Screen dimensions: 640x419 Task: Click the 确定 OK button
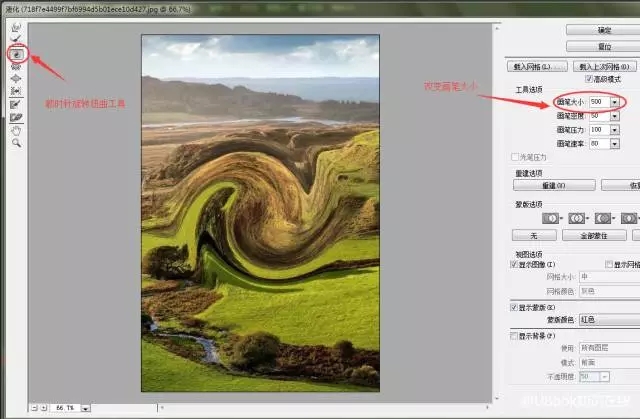coord(603,30)
